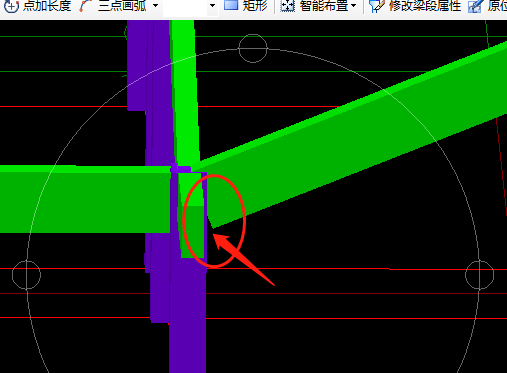507x373 pixels.
Task: Click the 修改梁段属性 text label
Action: (425, 6)
